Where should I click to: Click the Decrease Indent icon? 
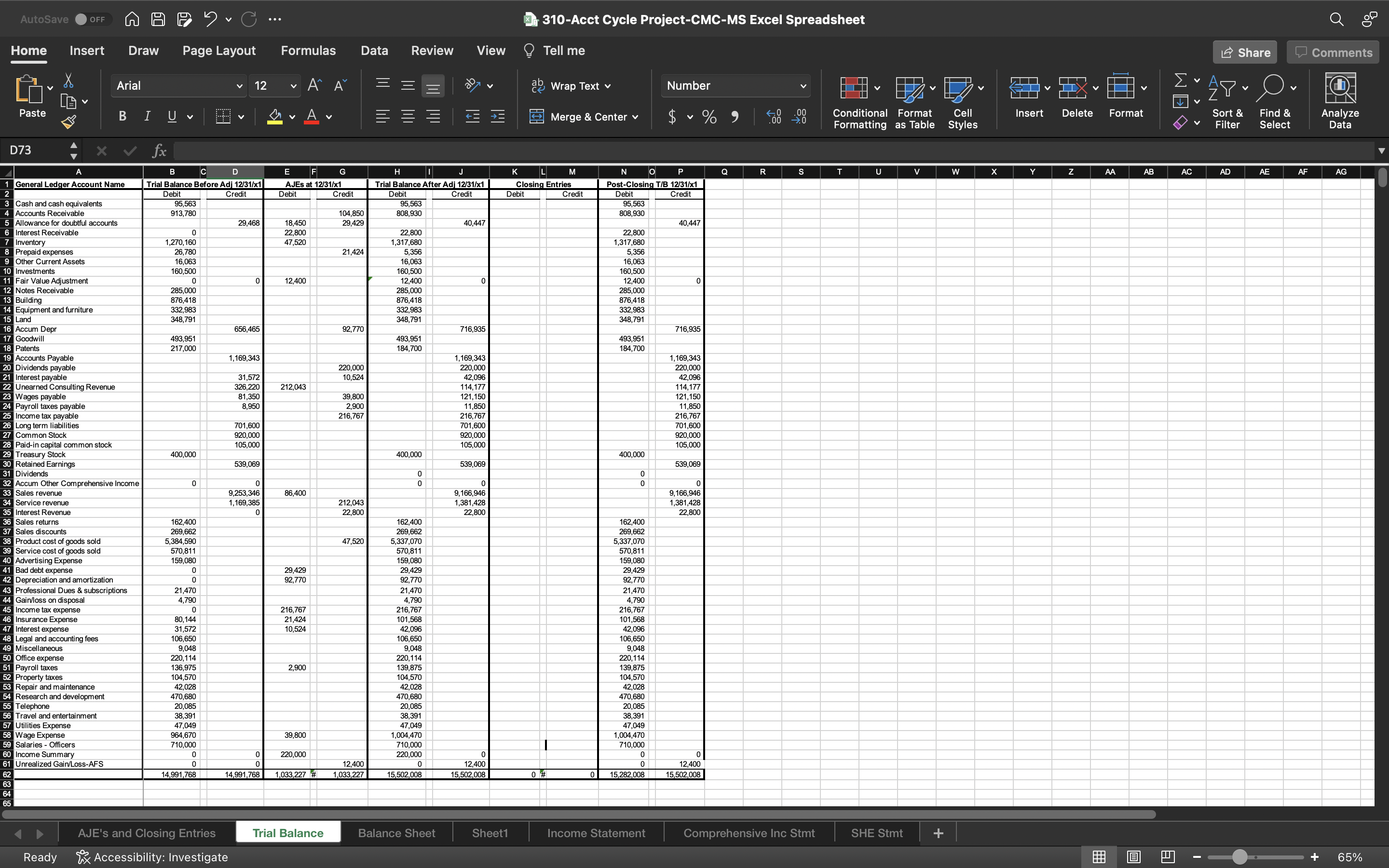point(472,117)
